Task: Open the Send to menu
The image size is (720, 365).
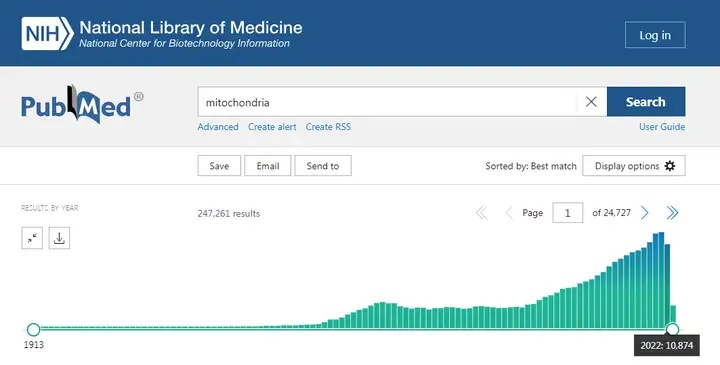Action: coord(323,166)
